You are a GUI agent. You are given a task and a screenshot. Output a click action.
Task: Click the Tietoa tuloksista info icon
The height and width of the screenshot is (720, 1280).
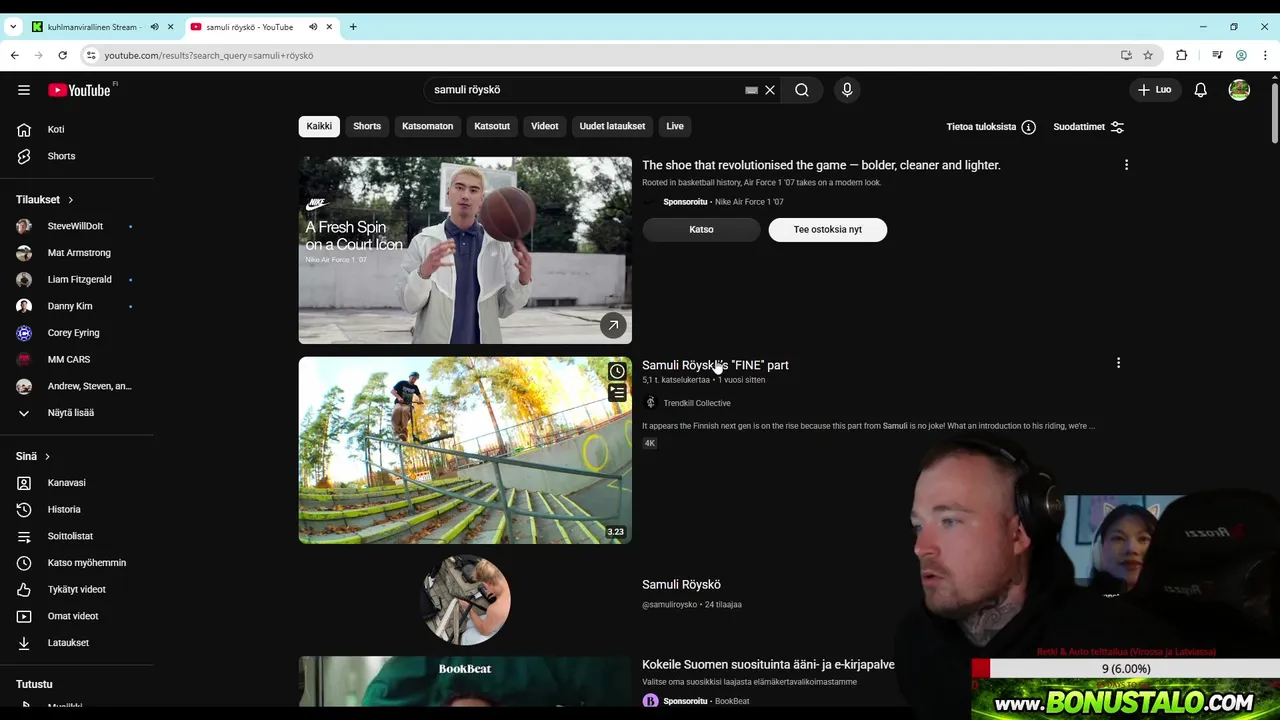(x=1029, y=127)
